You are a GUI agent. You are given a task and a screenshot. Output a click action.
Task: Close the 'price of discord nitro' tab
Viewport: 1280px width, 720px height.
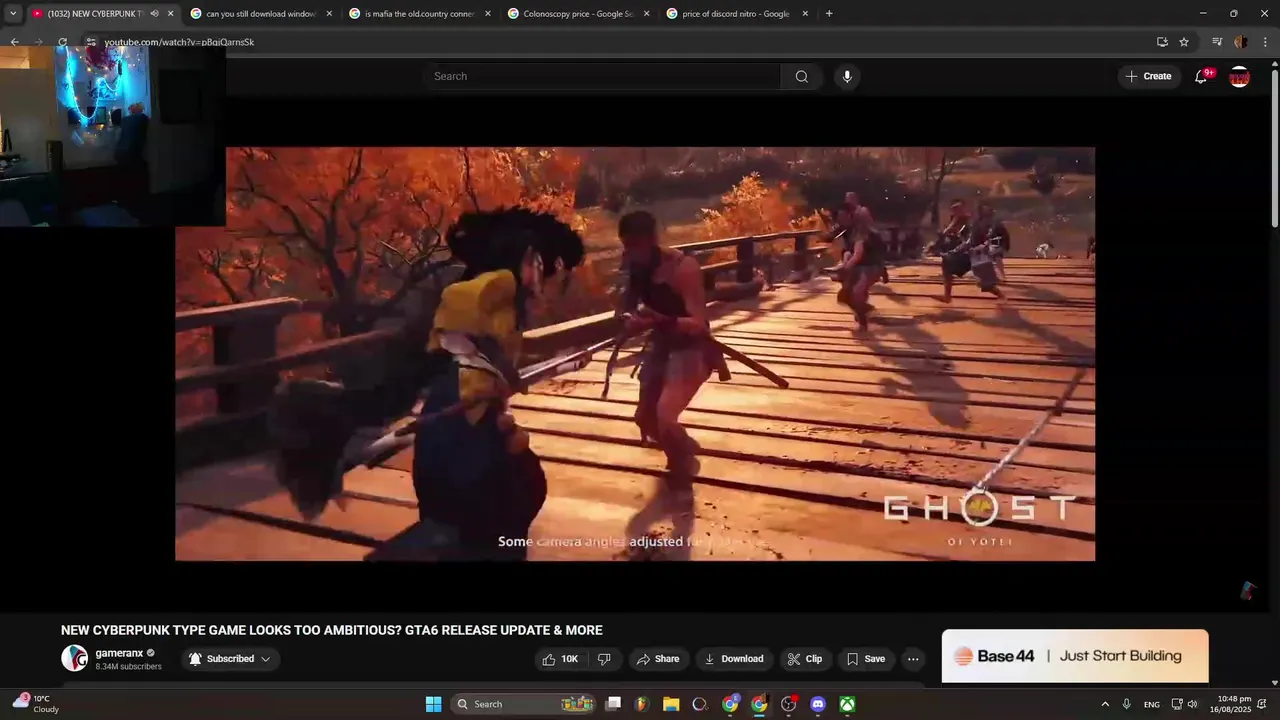(x=805, y=14)
